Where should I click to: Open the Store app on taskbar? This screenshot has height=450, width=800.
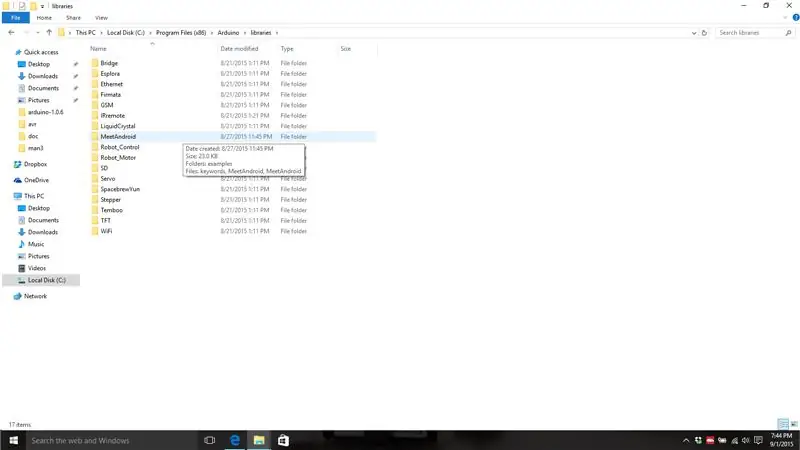tap(283, 440)
